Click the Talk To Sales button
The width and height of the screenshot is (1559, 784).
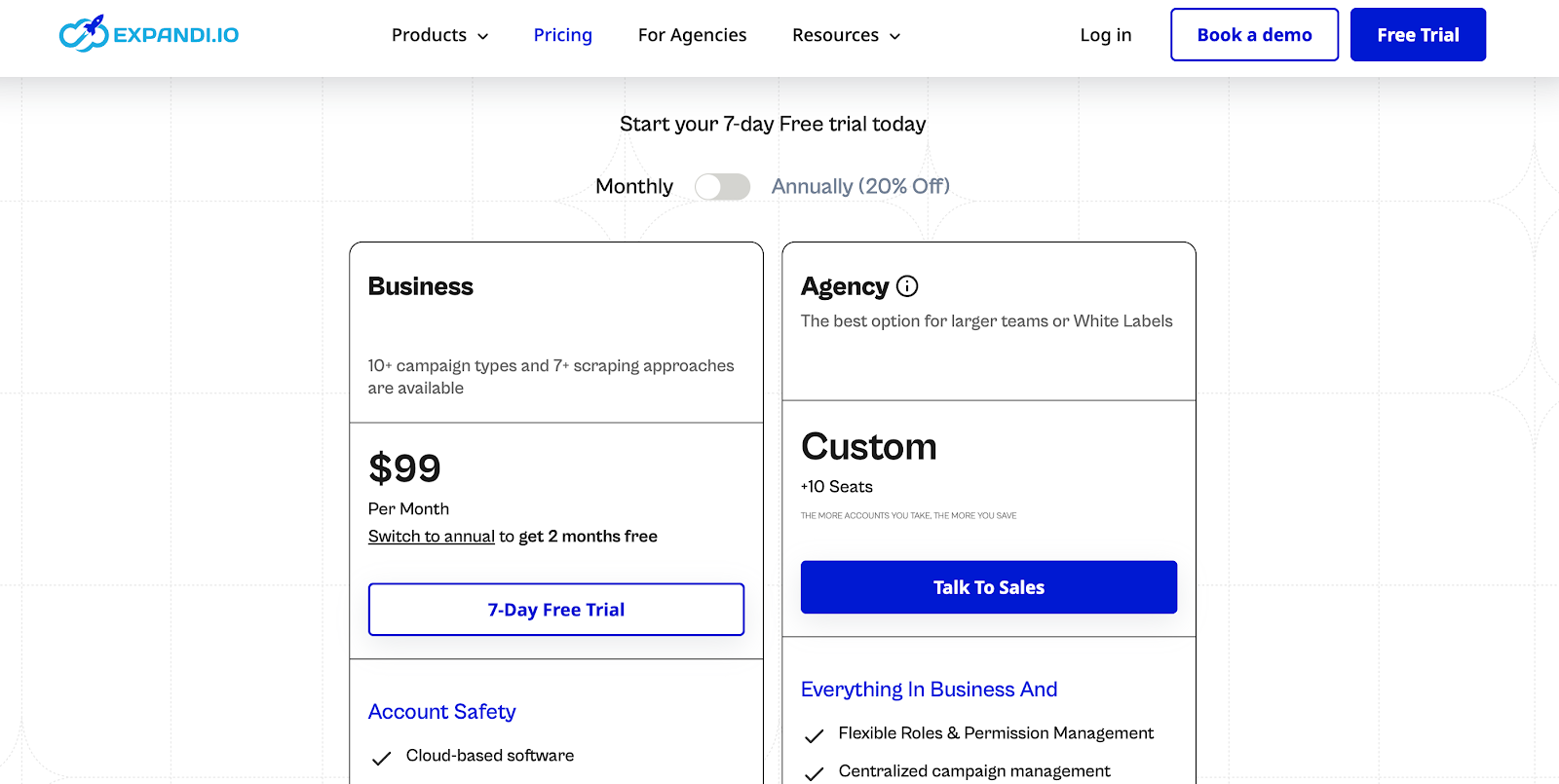pyautogui.click(x=988, y=586)
